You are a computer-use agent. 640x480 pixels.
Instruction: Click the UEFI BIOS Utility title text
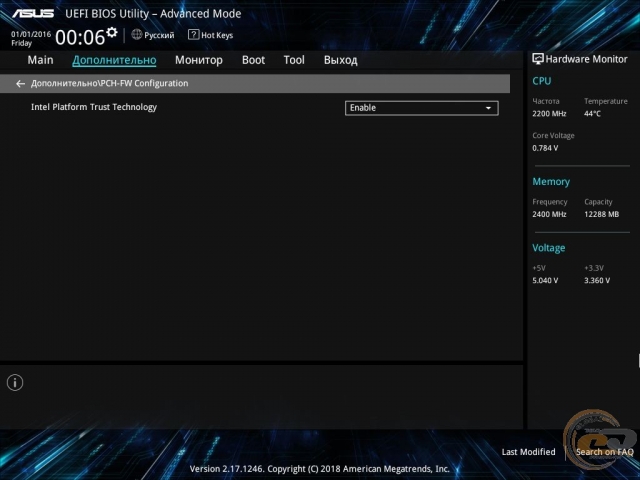coord(153,14)
